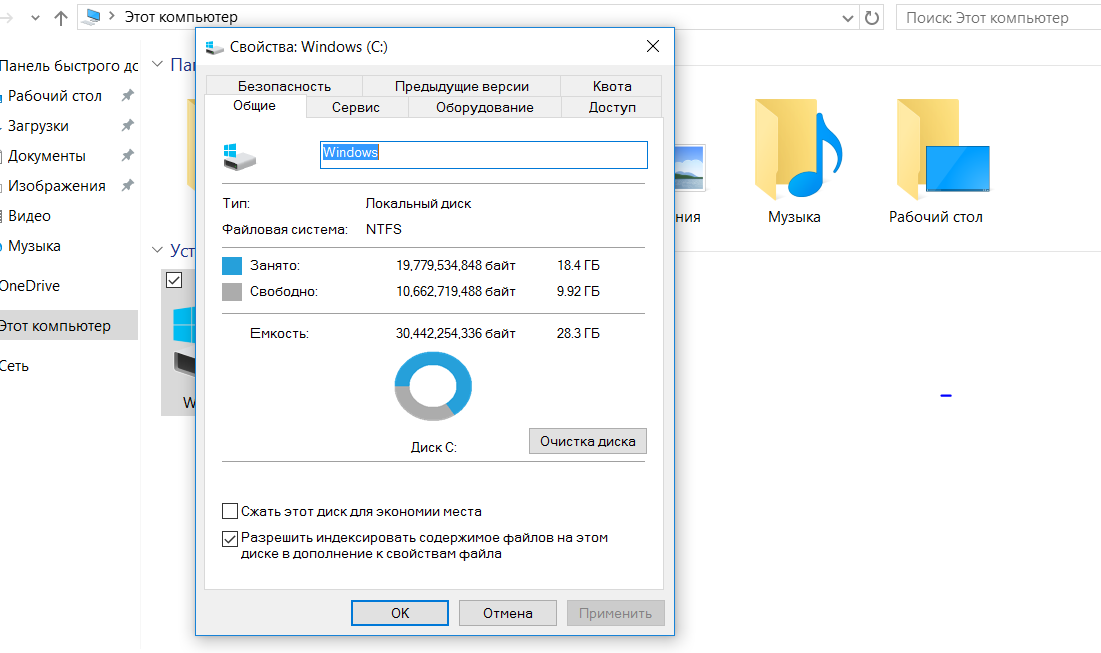Click the 28.3 ГБ capacity size
This screenshot has height=653, width=1101.
(579, 334)
